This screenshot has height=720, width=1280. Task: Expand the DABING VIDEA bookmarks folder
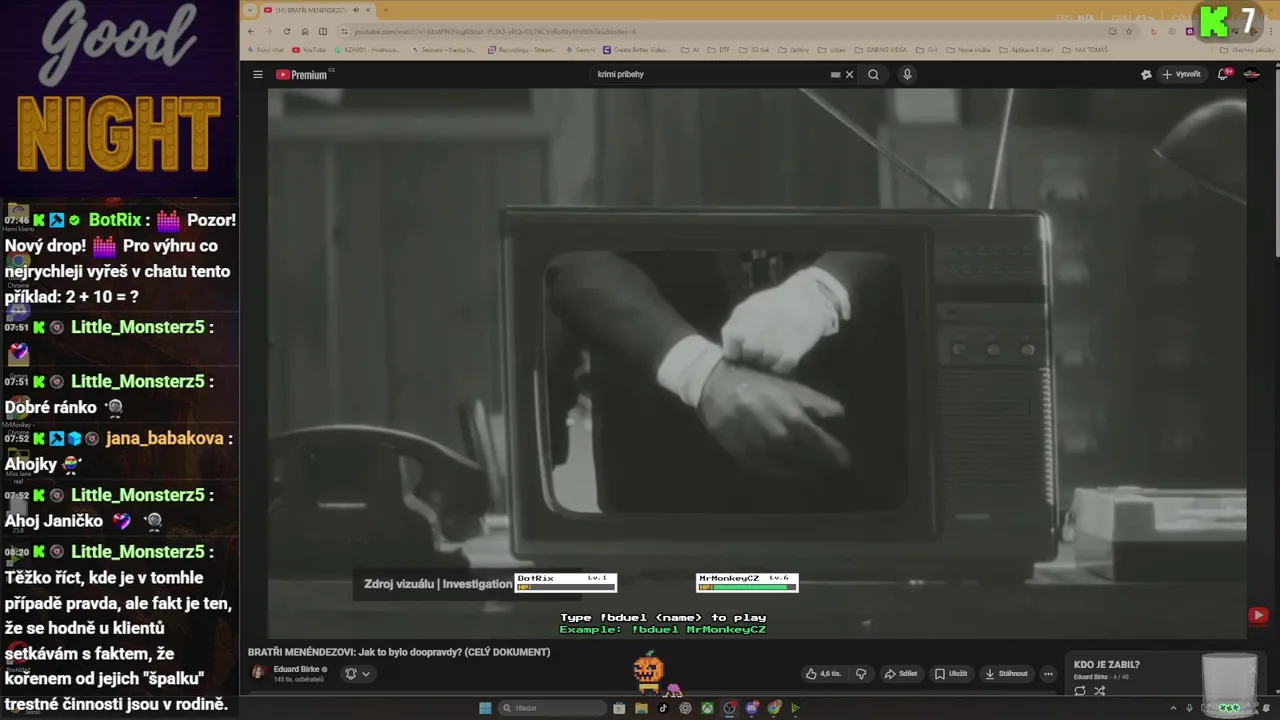click(x=883, y=50)
